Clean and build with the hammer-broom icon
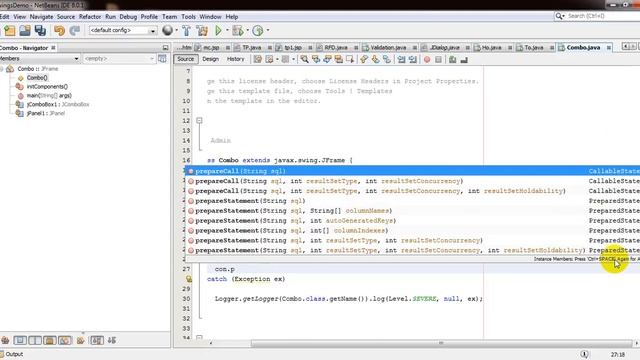 202,31
